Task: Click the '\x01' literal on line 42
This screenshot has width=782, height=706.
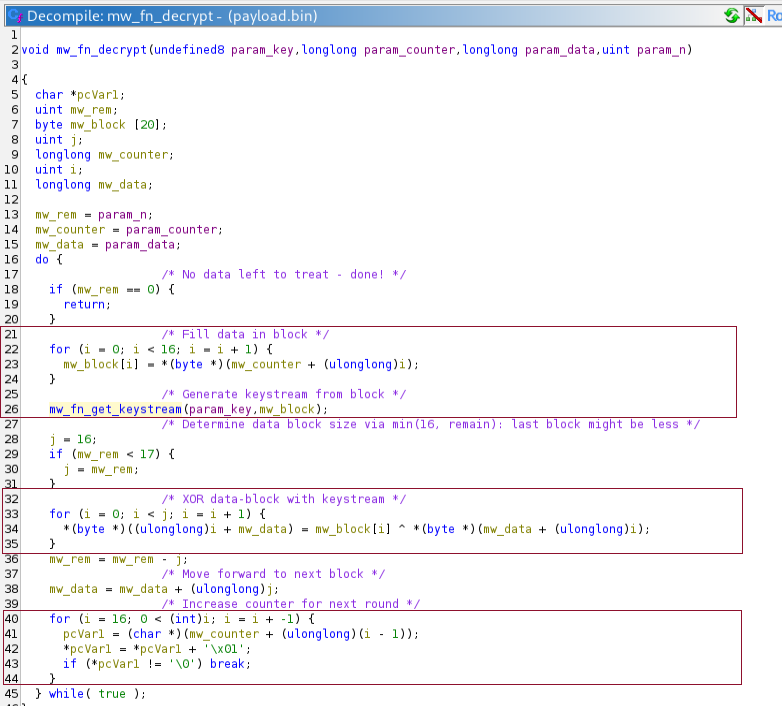Action: point(224,649)
